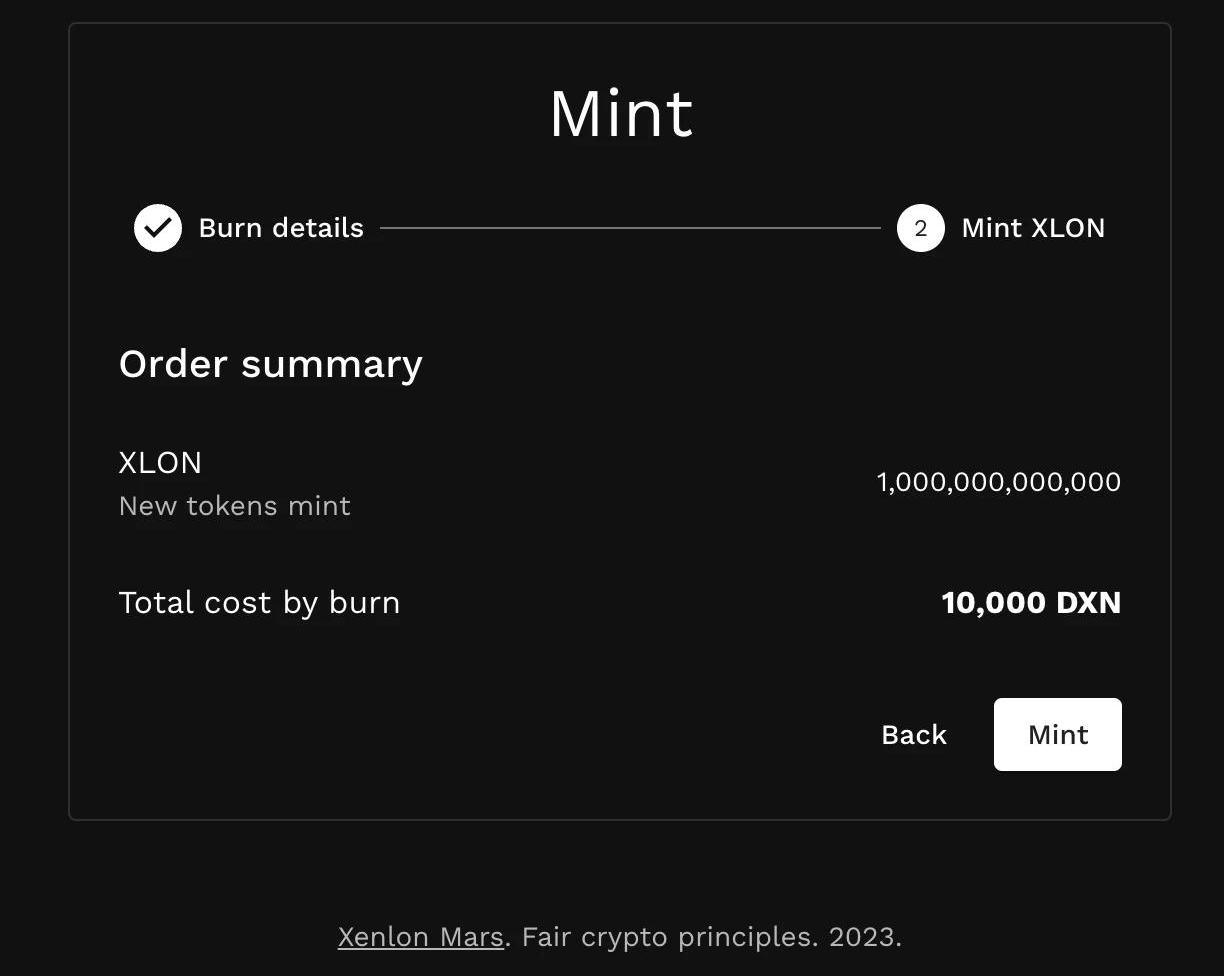Go to the Burn details step label

pos(281,228)
